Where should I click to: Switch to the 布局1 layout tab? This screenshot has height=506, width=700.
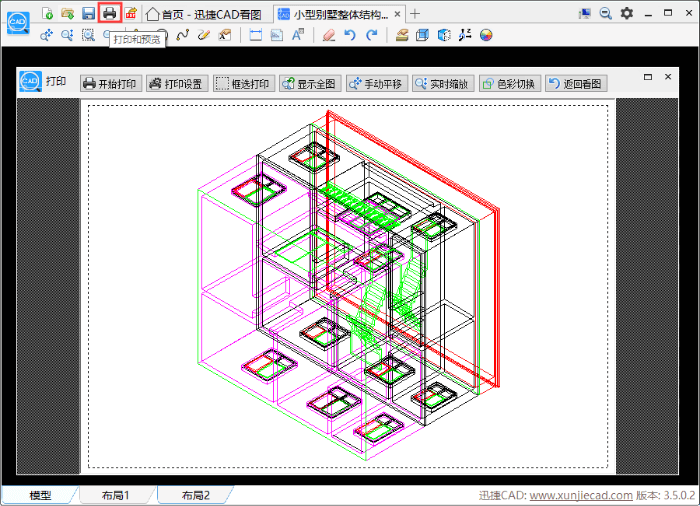(115, 495)
